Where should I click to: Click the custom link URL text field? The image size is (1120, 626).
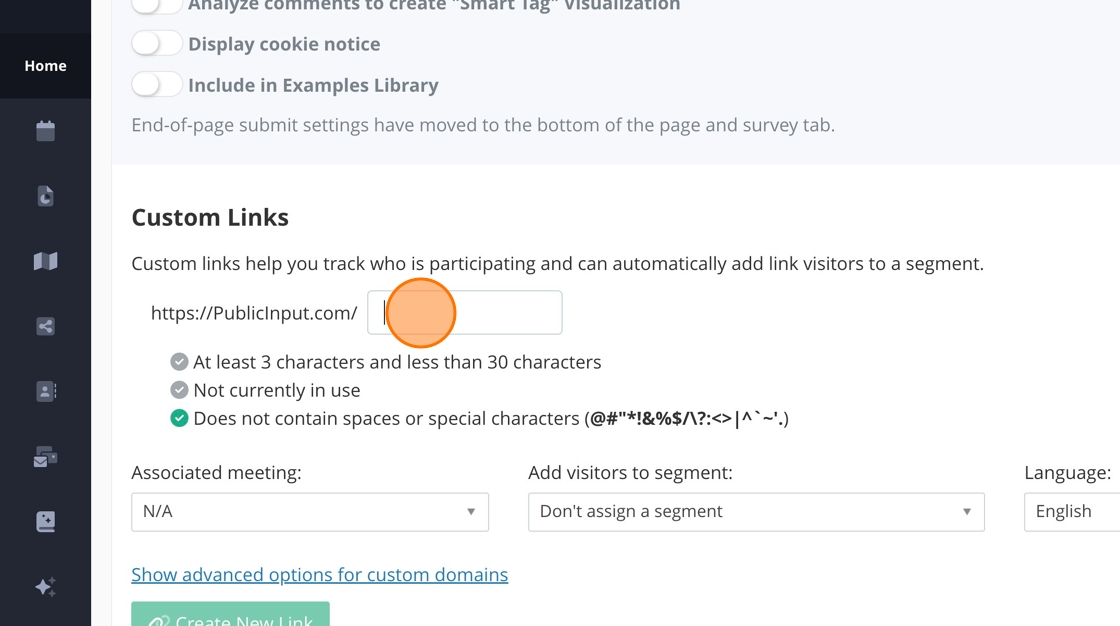coord(464,313)
